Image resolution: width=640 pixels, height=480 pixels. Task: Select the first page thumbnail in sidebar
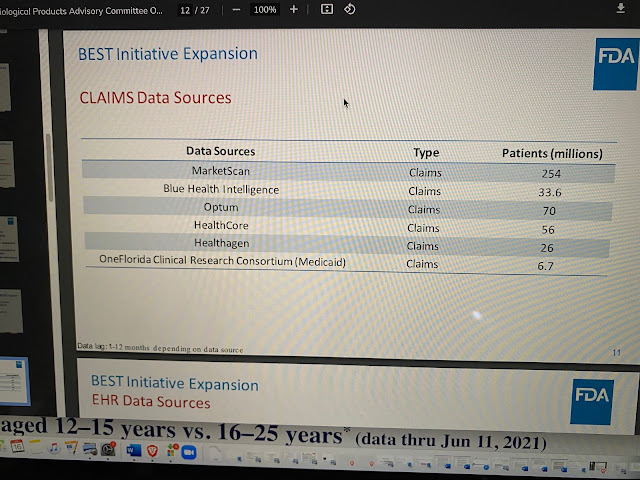pyautogui.click(x=5, y=87)
